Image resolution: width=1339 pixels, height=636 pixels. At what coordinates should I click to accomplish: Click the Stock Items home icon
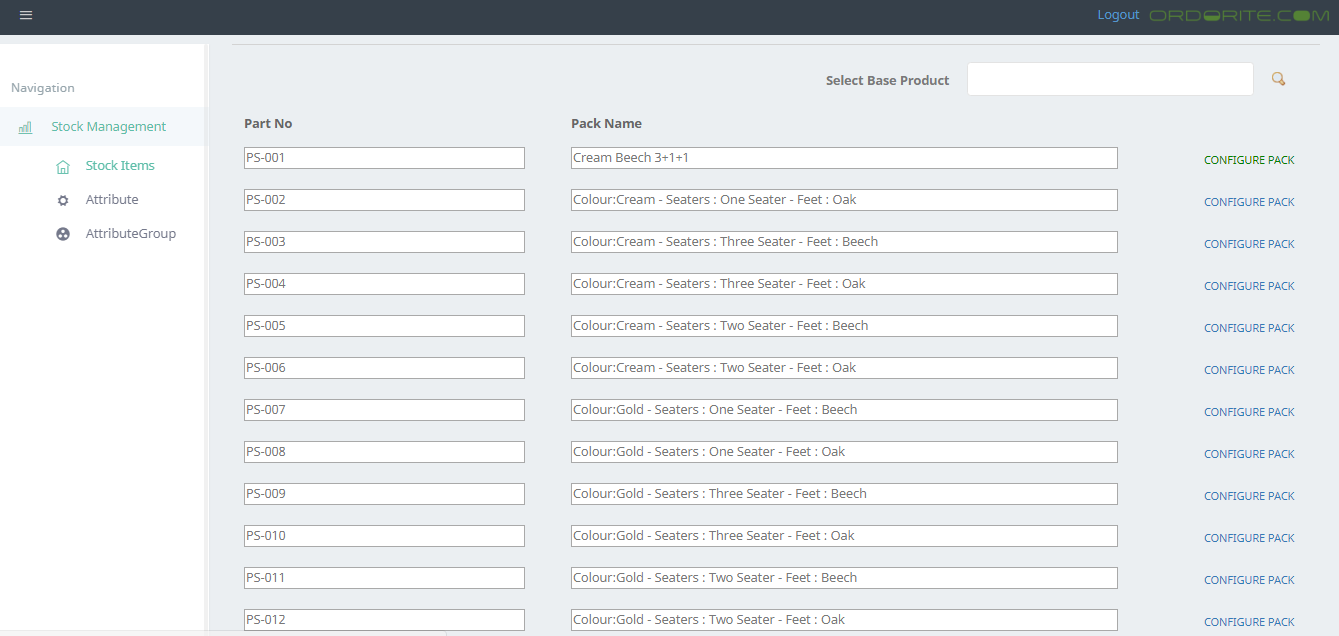[63, 166]
